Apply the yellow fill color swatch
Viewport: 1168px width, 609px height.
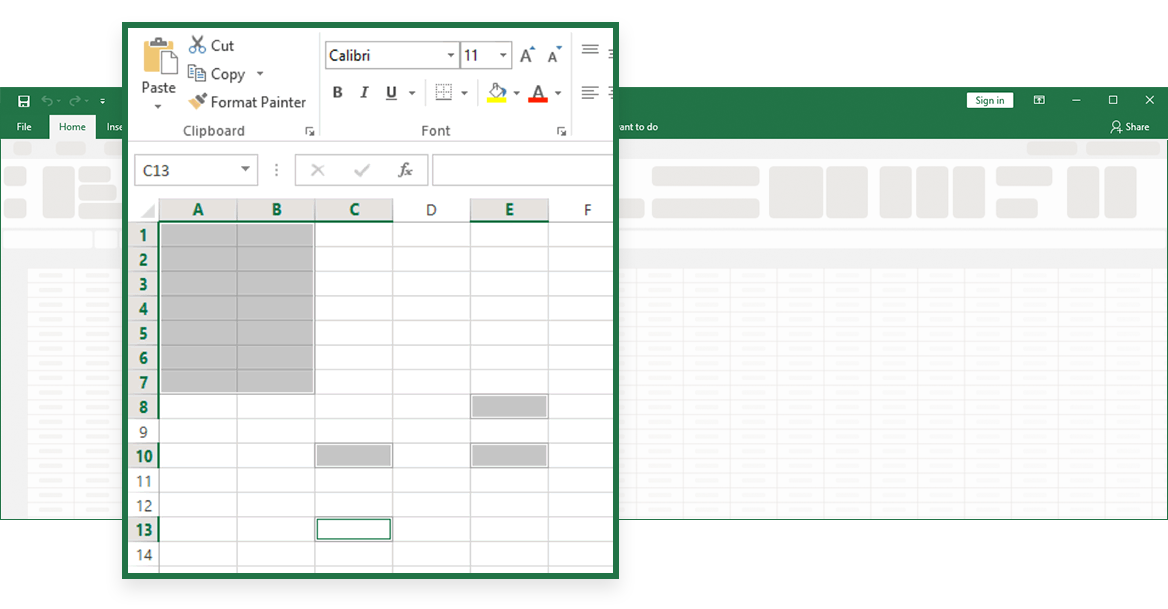(496, 93)
